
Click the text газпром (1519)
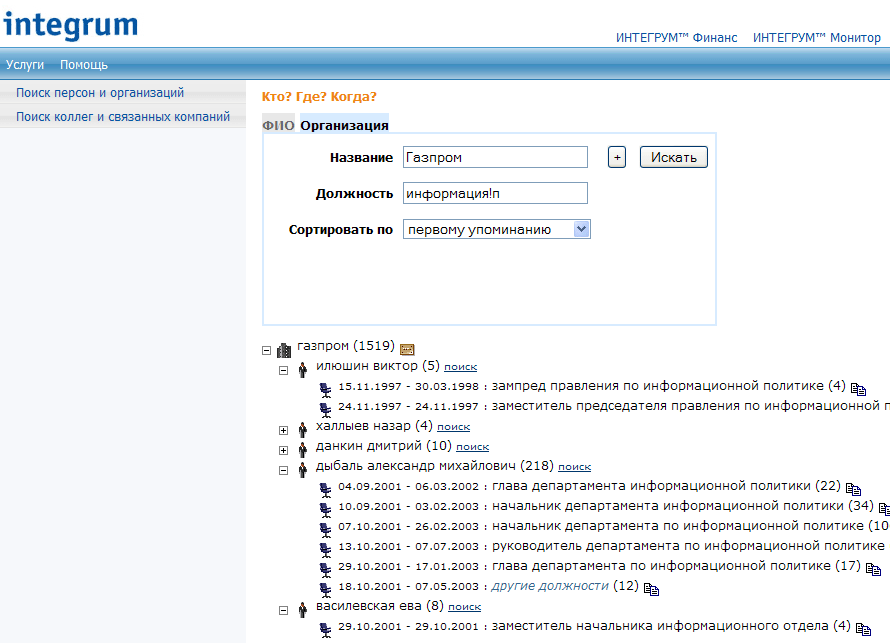pyautogui.click(x=346, y=346)
